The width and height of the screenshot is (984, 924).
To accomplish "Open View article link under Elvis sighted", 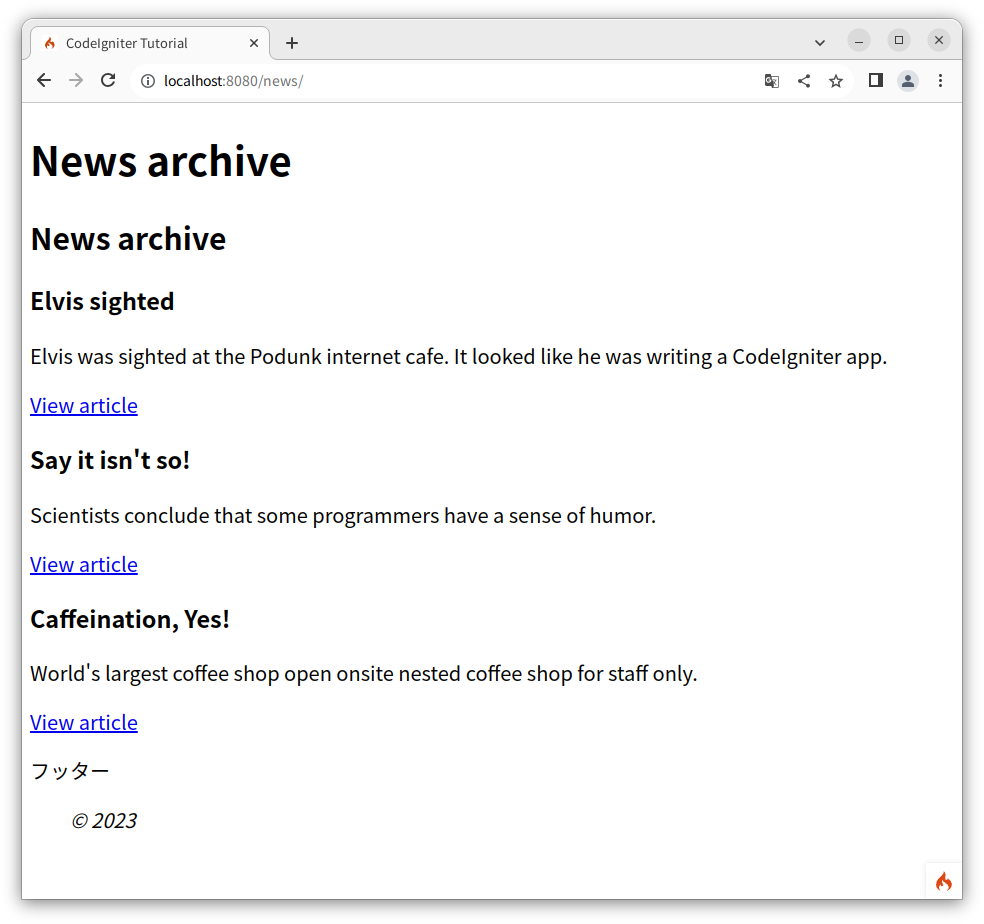I will coord(84,406).
